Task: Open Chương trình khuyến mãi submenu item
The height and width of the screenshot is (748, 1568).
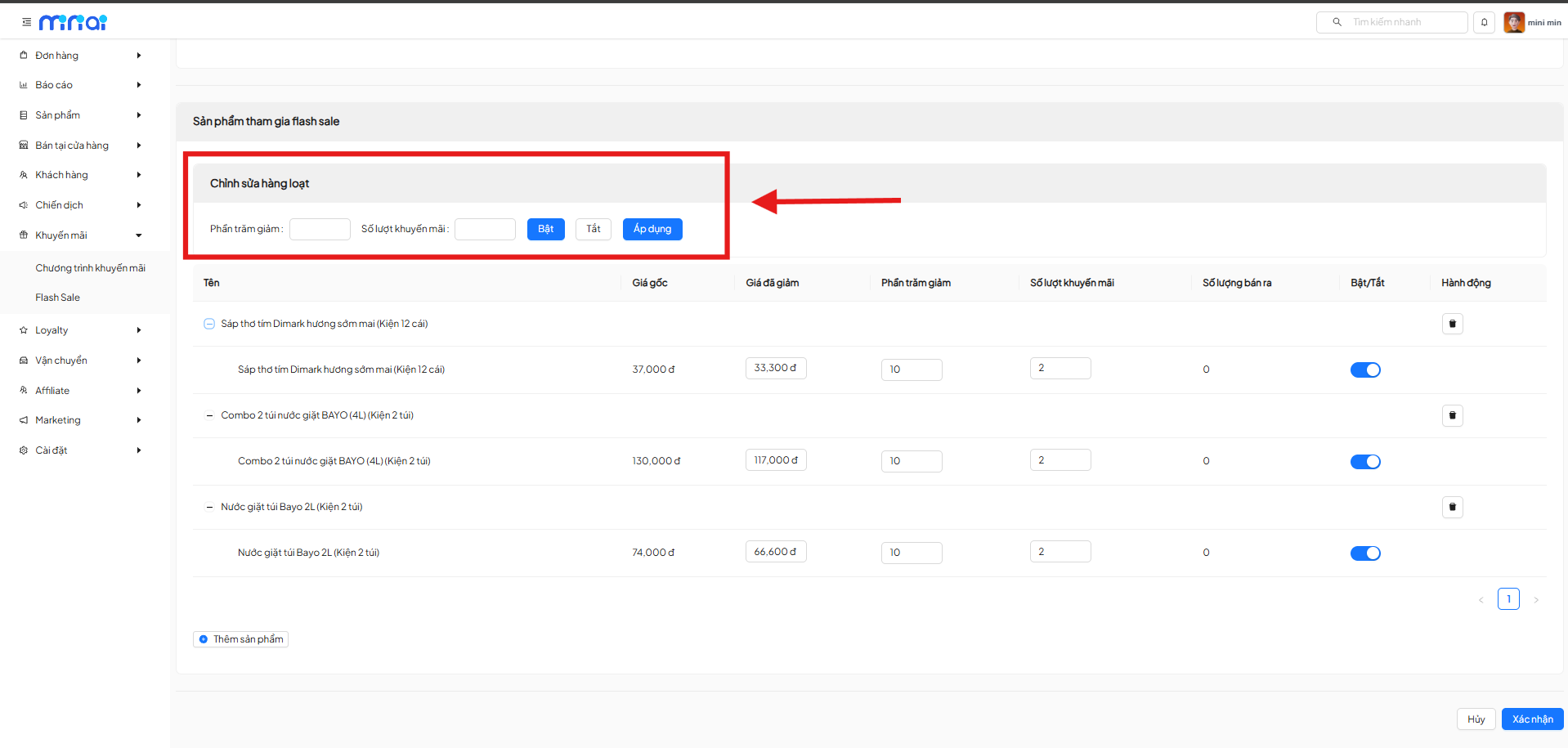Action: [90, 268]
